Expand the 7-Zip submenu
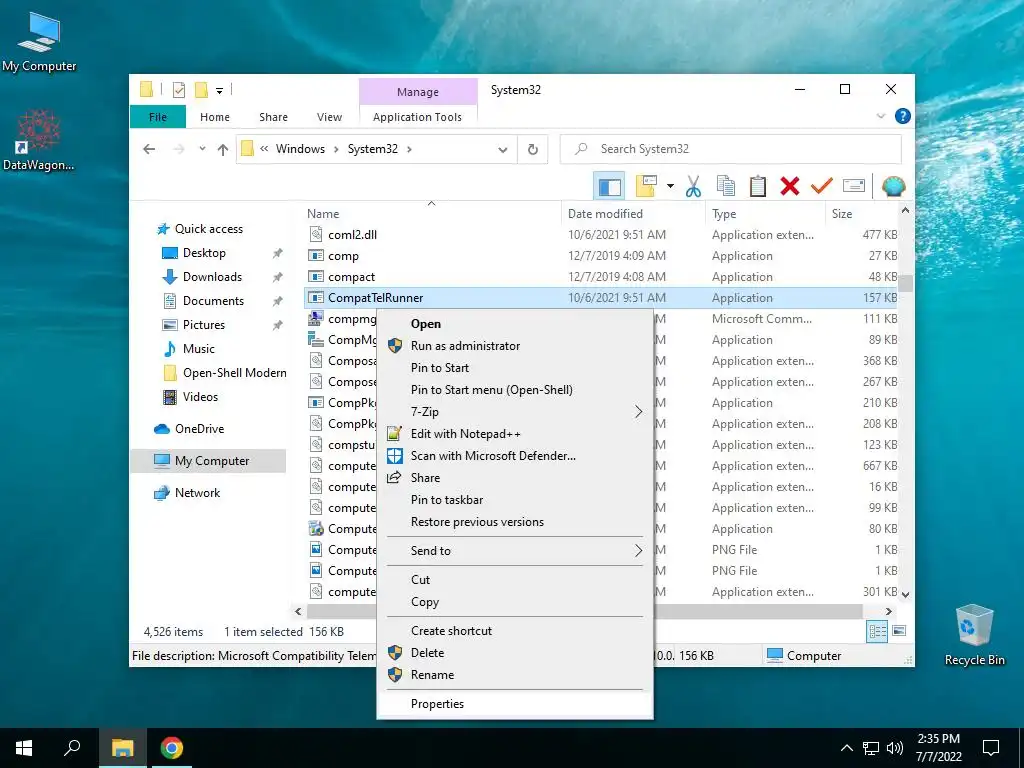The width and height of the screenshot is (1024, 768). coord(515,412)
